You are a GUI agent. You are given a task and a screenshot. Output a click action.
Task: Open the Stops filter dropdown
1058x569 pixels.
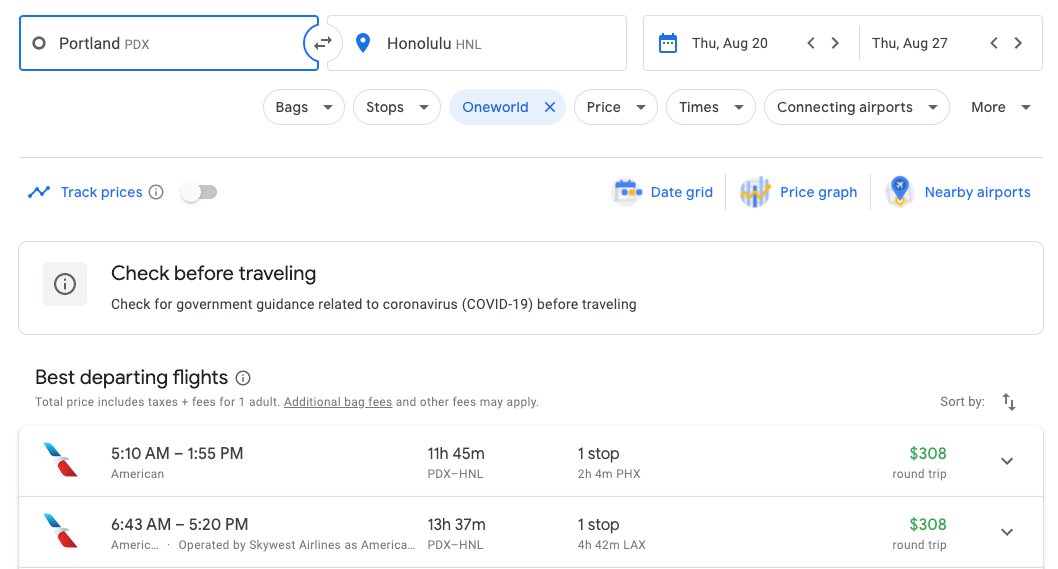tap(396, 107)
